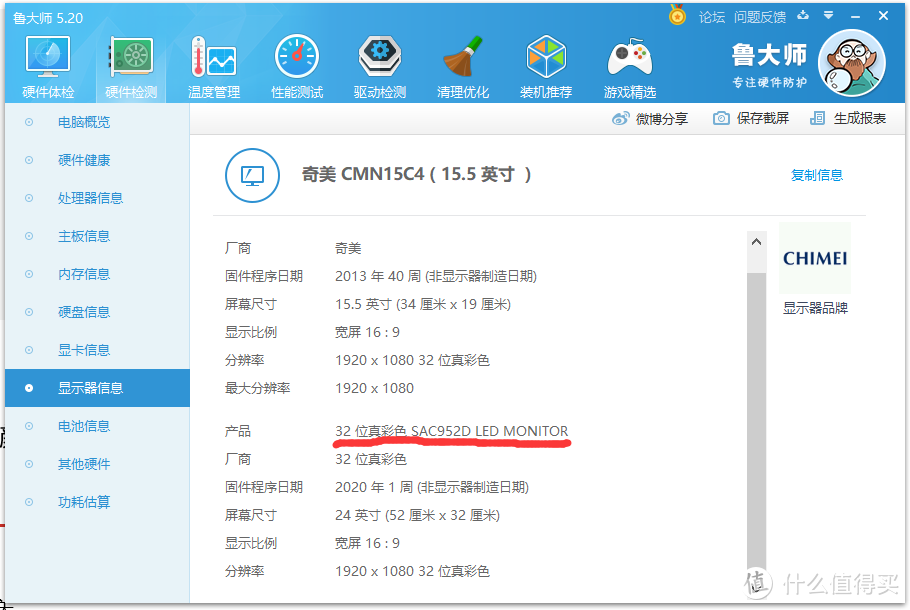Click the 产品 label
The width and height of the screenshot is (910, 610).
[x=238, y=431]
